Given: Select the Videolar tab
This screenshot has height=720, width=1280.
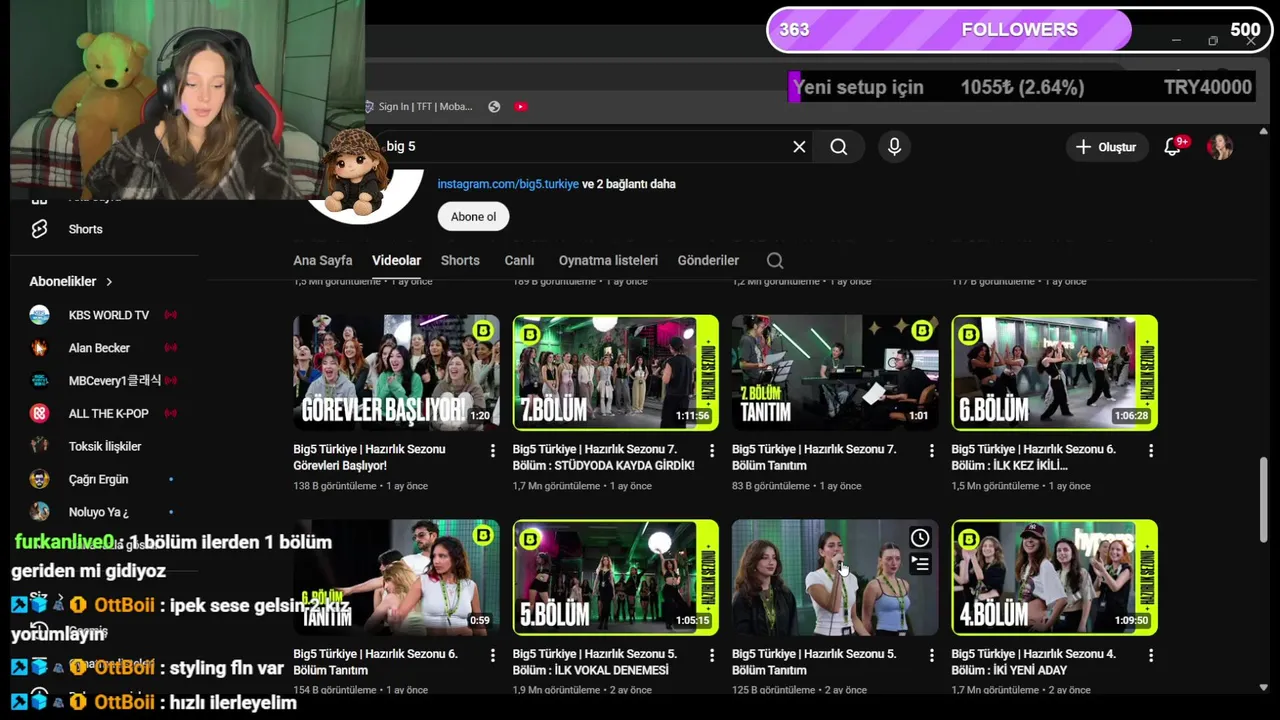Looking at the screenshot, I should [396, 260].
